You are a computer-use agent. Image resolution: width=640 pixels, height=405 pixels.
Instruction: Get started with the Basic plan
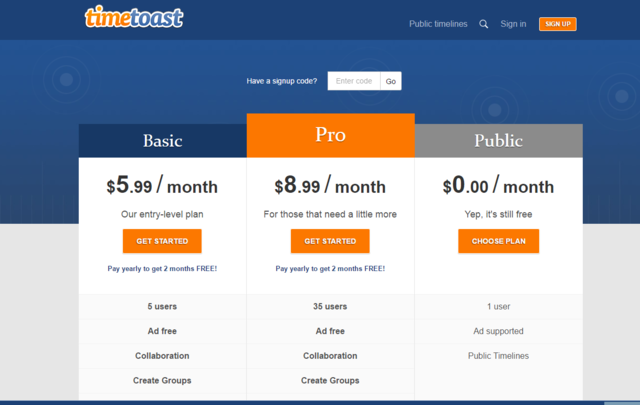click(162, 241)
